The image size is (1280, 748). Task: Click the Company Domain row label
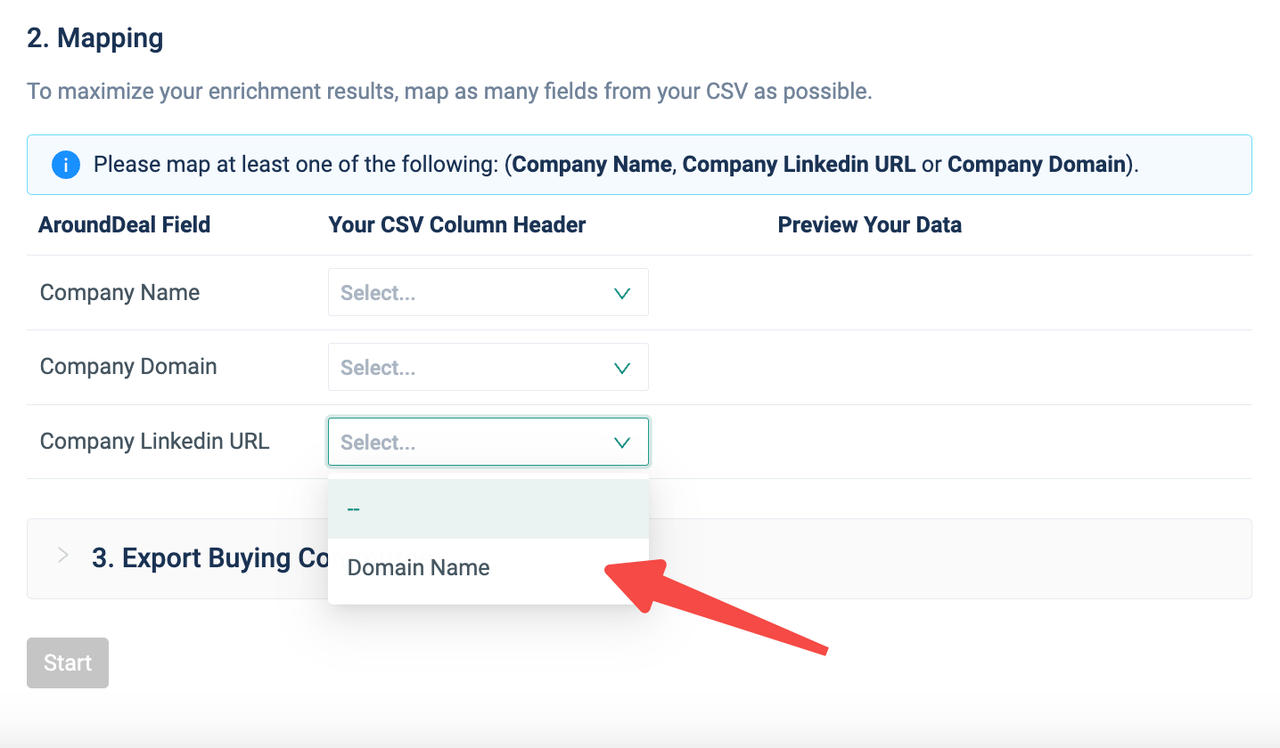128,367
